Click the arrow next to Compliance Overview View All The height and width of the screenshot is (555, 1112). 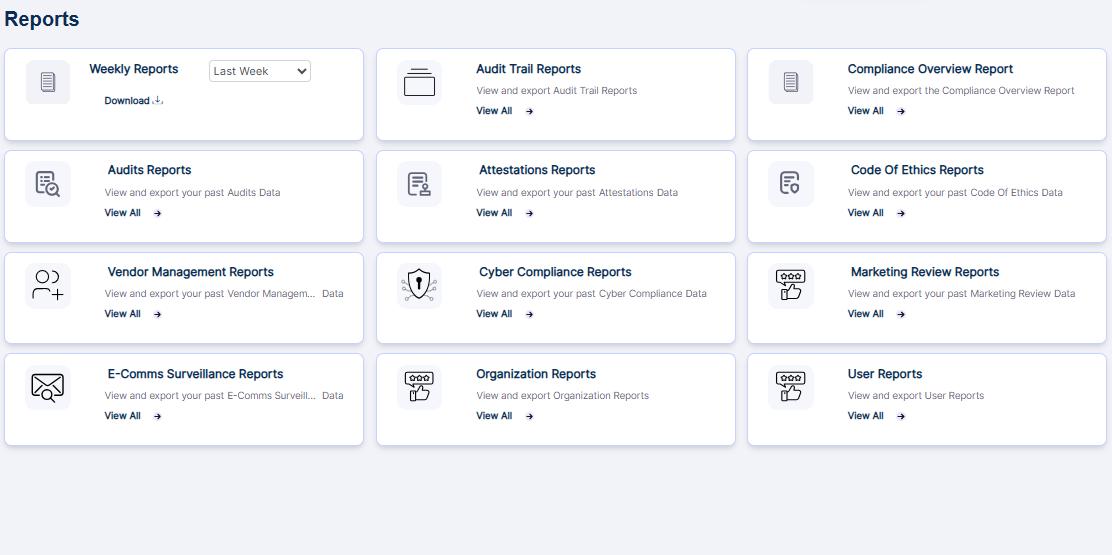pyautogui.click(x=901, y=111)
